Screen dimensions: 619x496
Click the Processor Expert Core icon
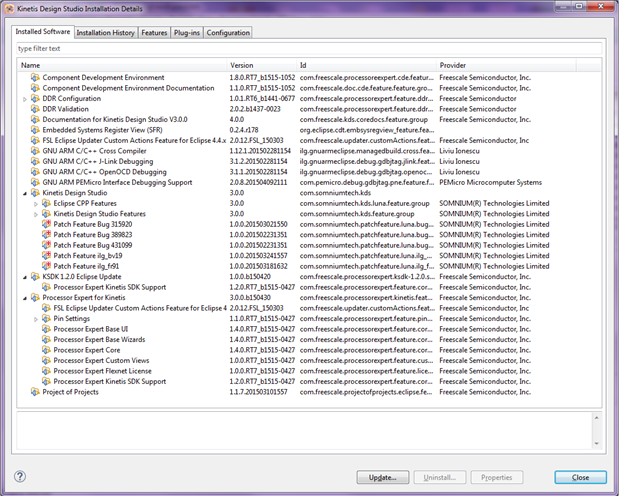point(46,349)
